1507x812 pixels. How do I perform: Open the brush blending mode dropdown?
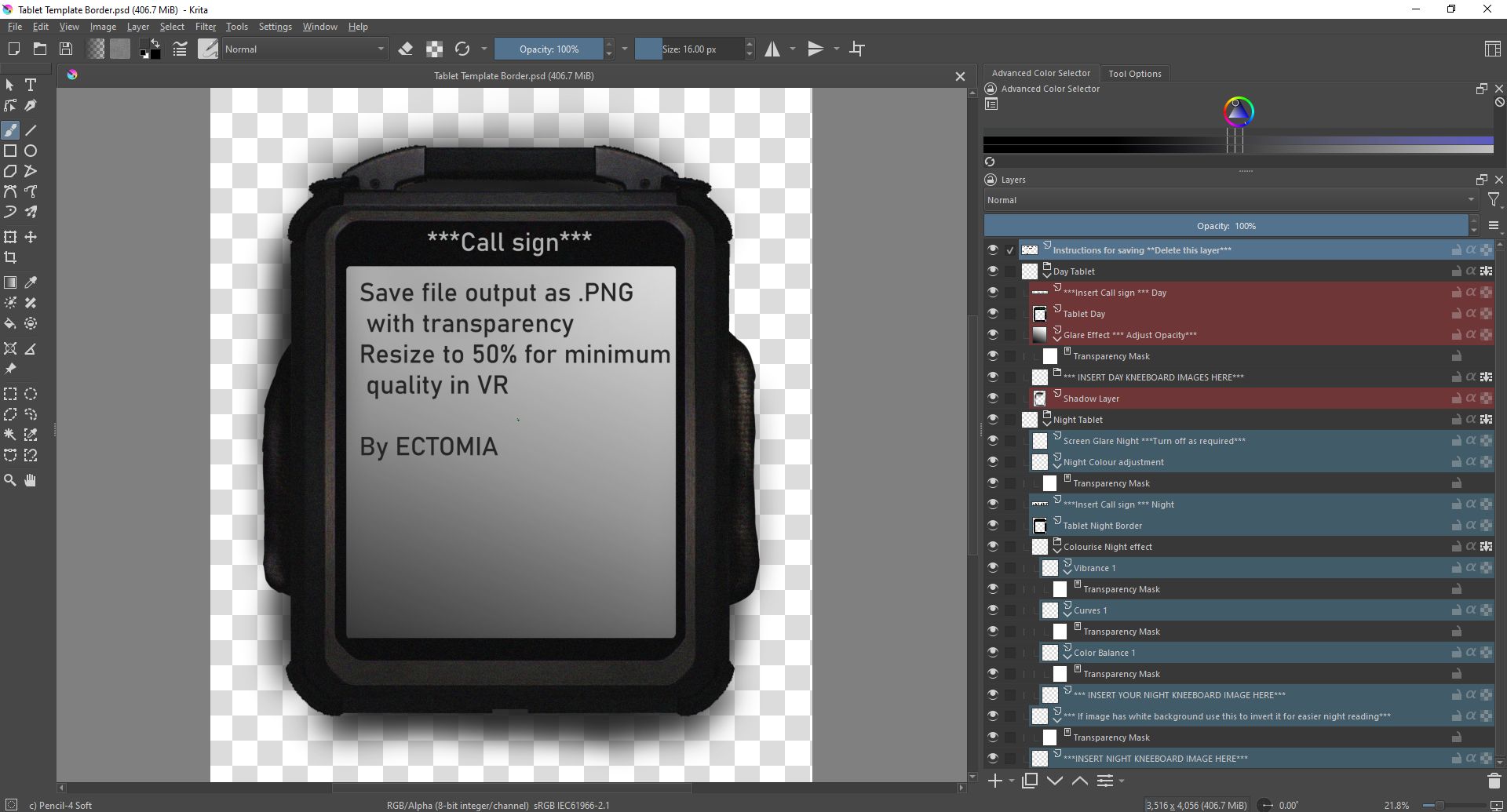point(305,49)
